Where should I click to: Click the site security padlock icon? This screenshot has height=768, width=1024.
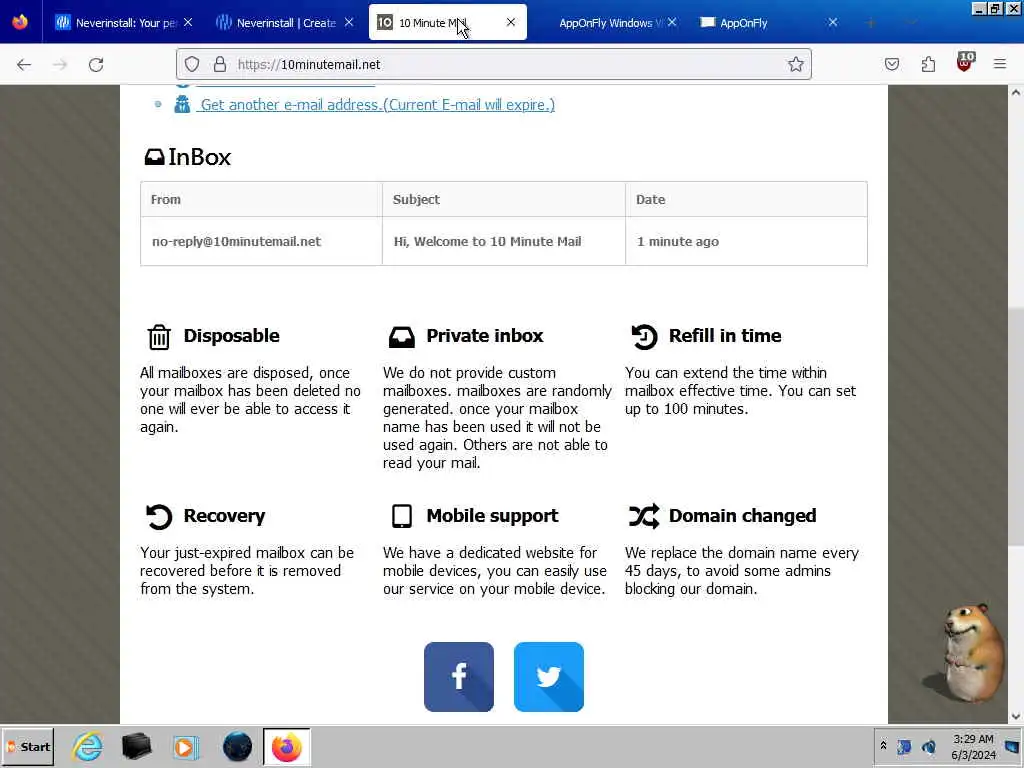(220, 64)
